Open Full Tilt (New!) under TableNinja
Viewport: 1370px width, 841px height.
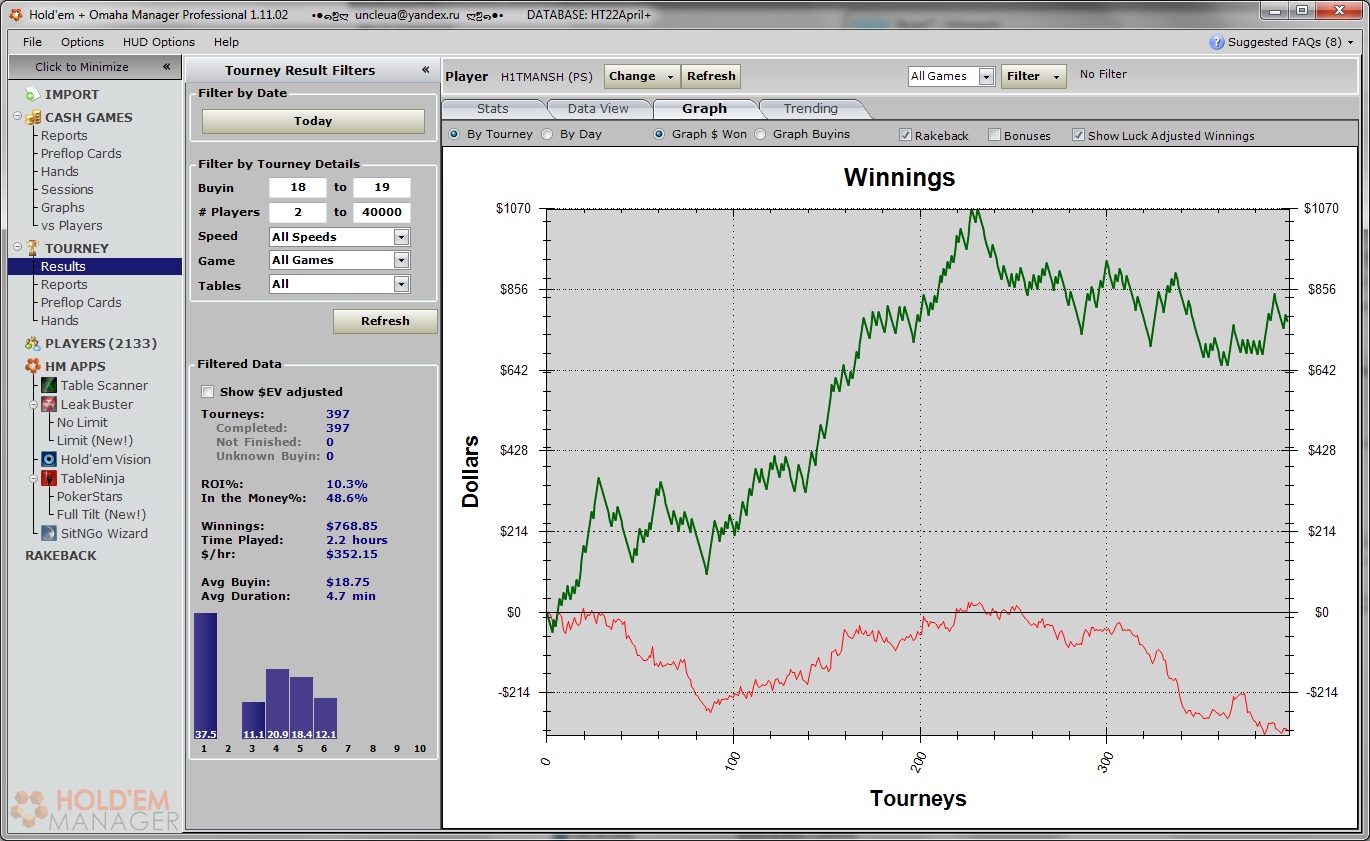point(101,514)
